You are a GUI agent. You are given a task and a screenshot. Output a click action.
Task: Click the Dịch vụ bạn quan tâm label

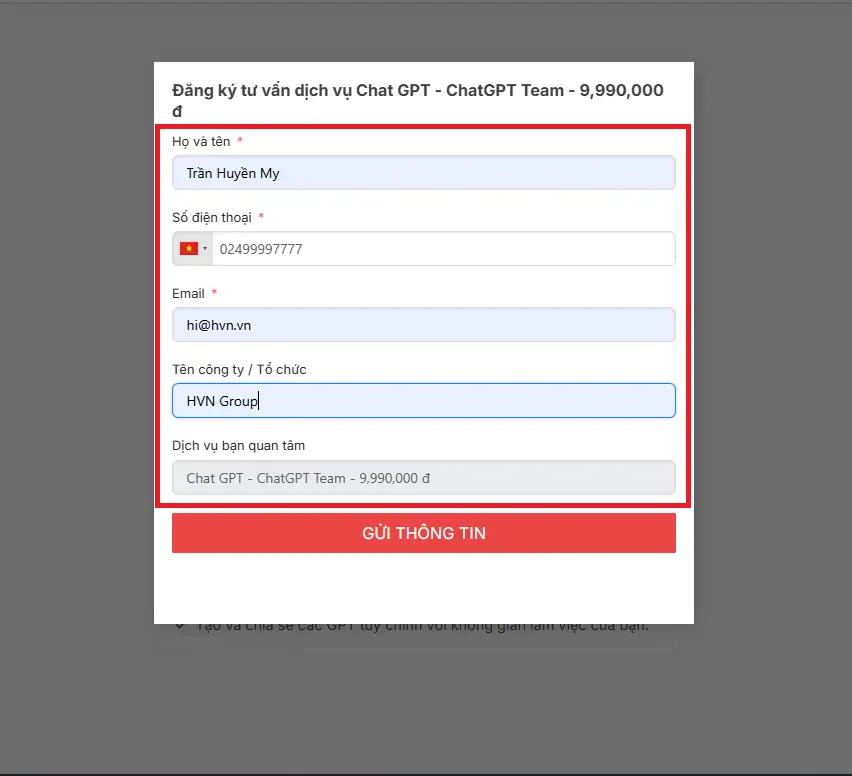[239, 445]
